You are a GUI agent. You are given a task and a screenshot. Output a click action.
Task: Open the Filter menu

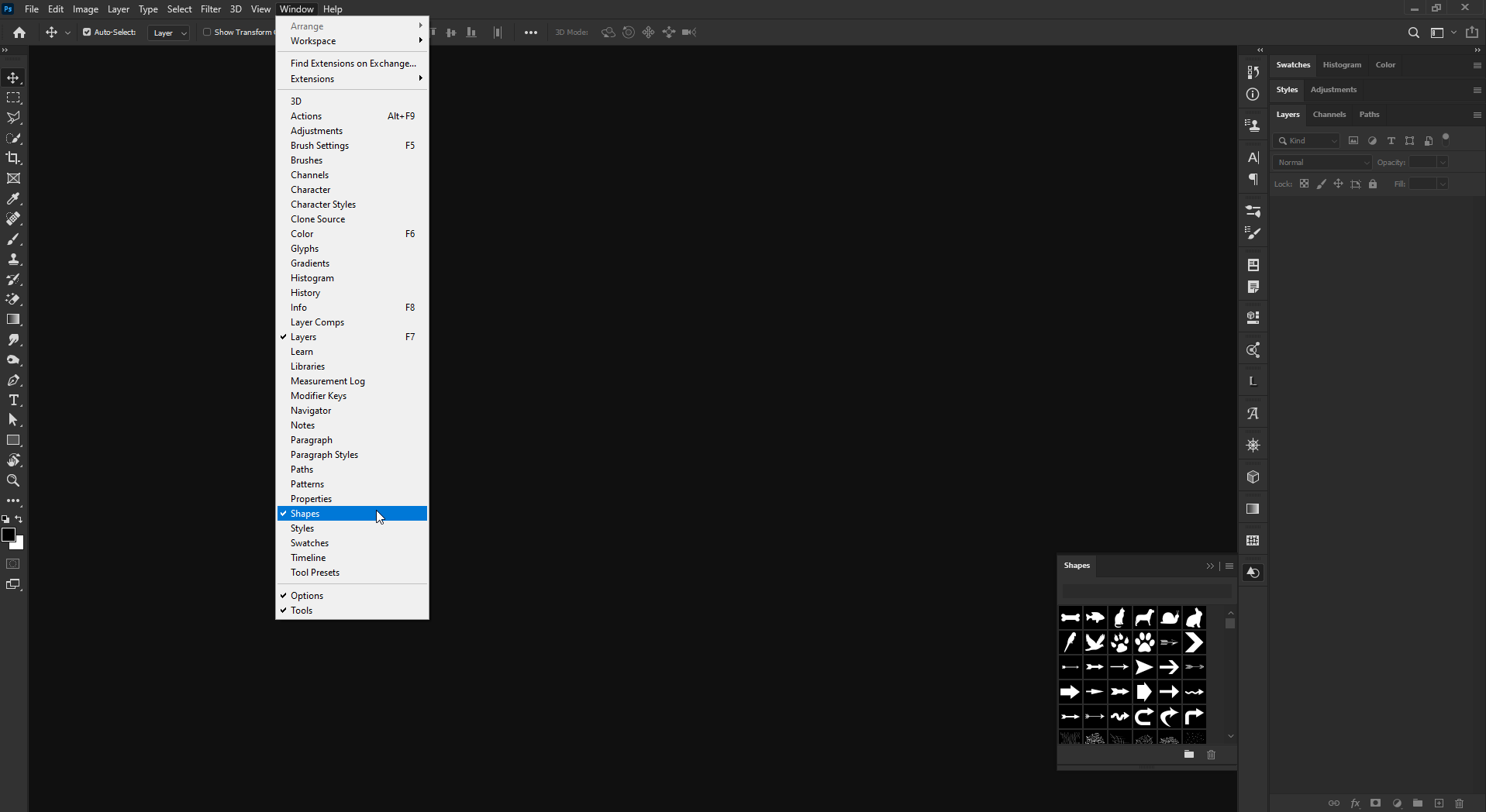[210, 9]
